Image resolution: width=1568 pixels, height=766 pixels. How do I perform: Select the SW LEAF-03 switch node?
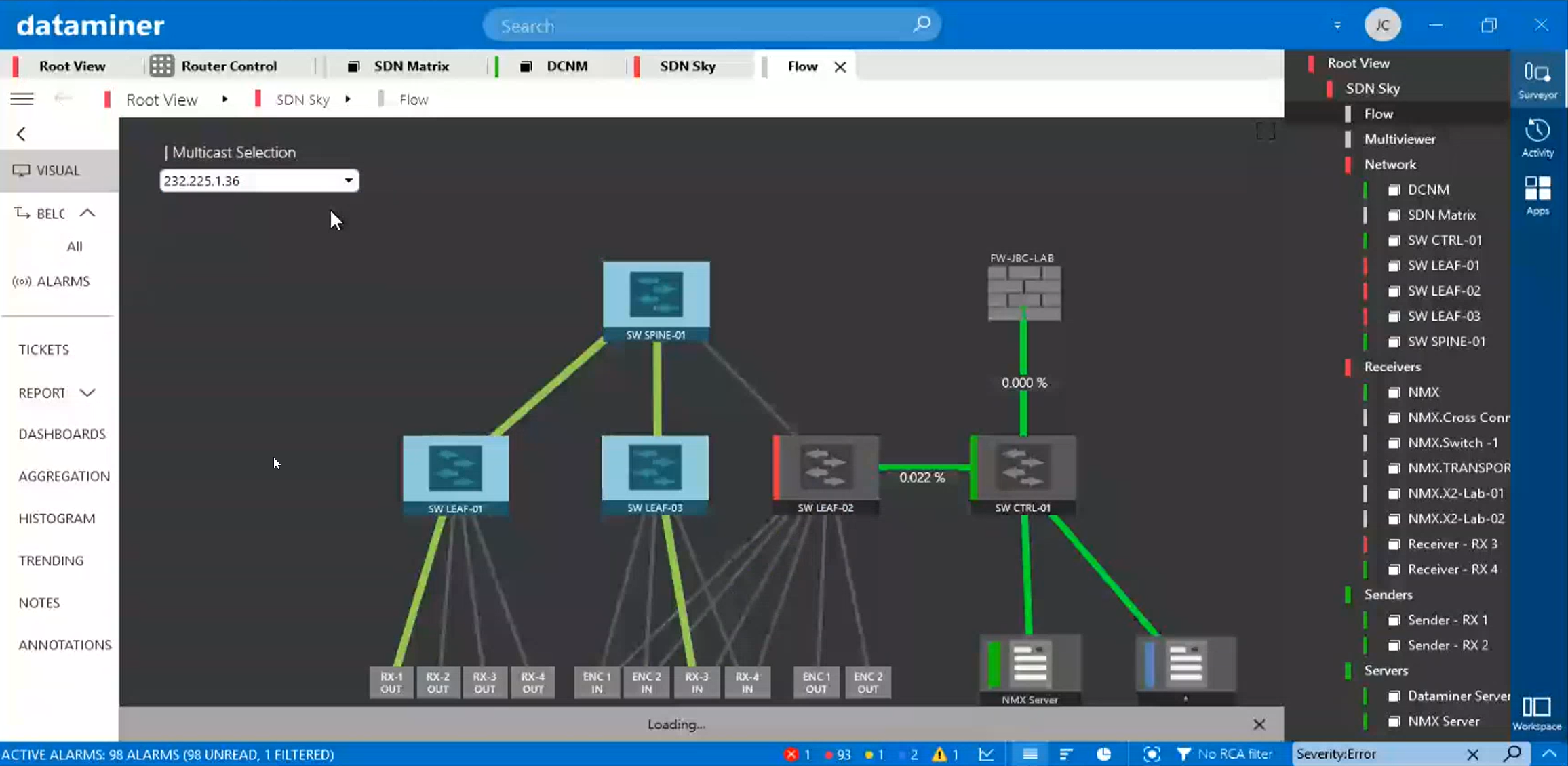pos(654,475)
